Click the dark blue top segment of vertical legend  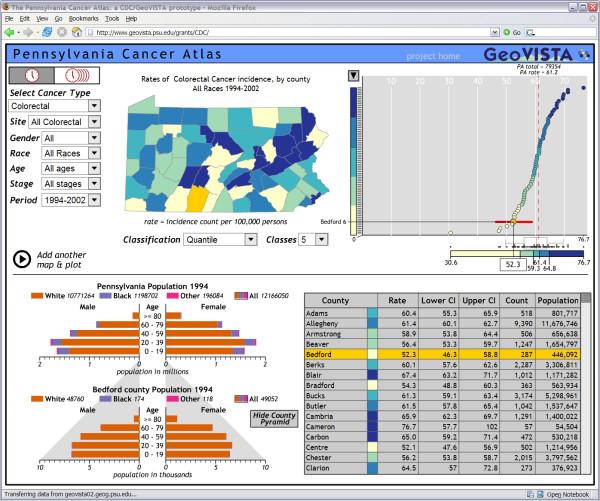(354, 102)
